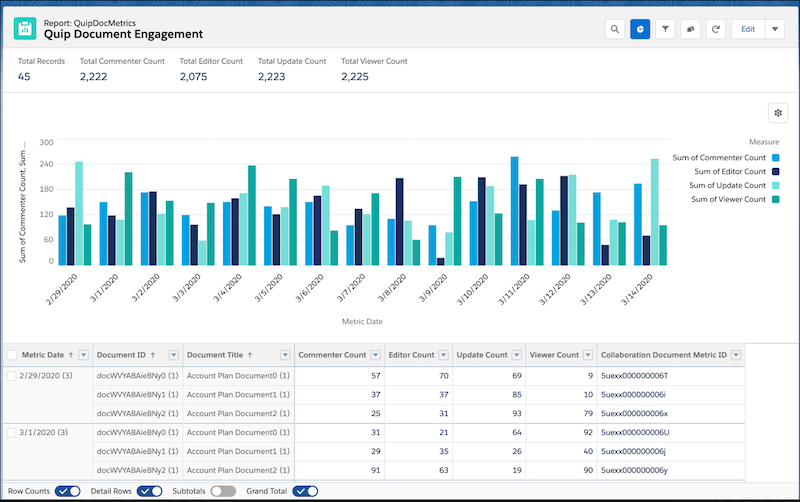The width and height of the screenshot is (800, 502).
Task: Click Sum of Viewer Count legend swatch
Action: tap(776, 199)
